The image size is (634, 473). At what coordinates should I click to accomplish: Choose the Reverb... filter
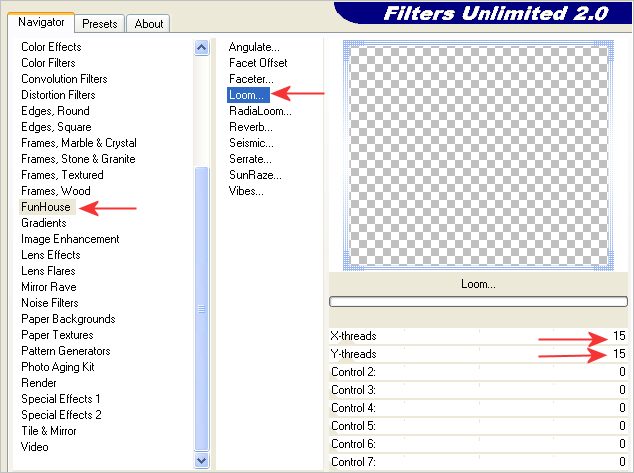[x=251, y=127]
